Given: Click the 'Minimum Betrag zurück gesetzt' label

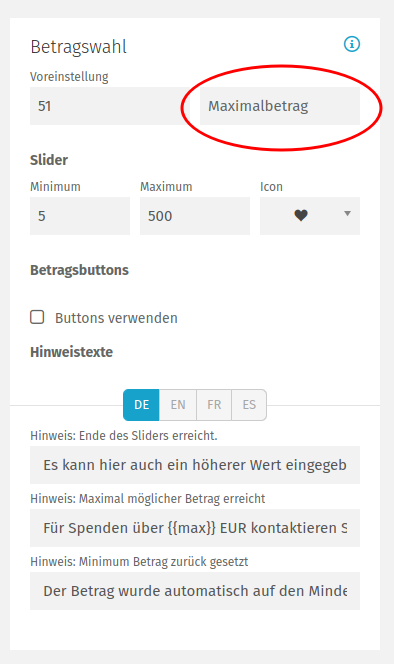Looking at the screenshot, I should (164, 562).
